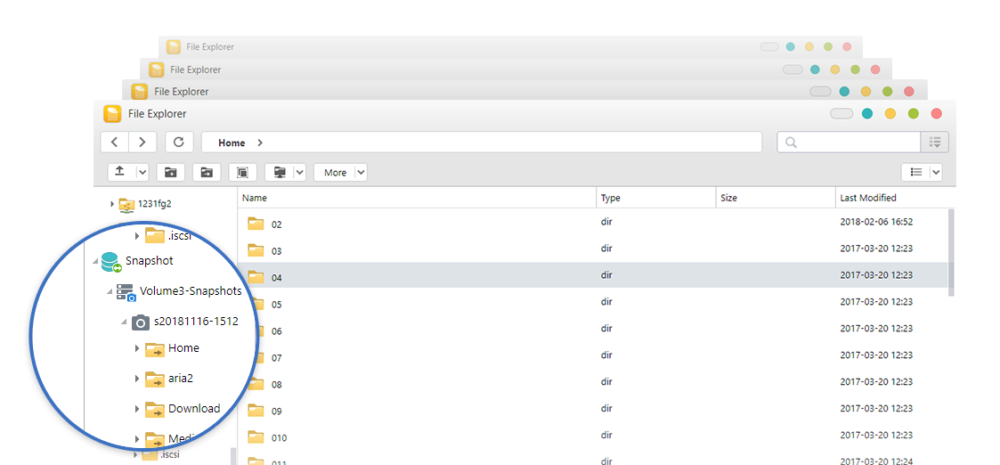Click the Home breadcrumb in the path bar
Viewport: 1000px width, 465px height.
(x=232, y=143)
